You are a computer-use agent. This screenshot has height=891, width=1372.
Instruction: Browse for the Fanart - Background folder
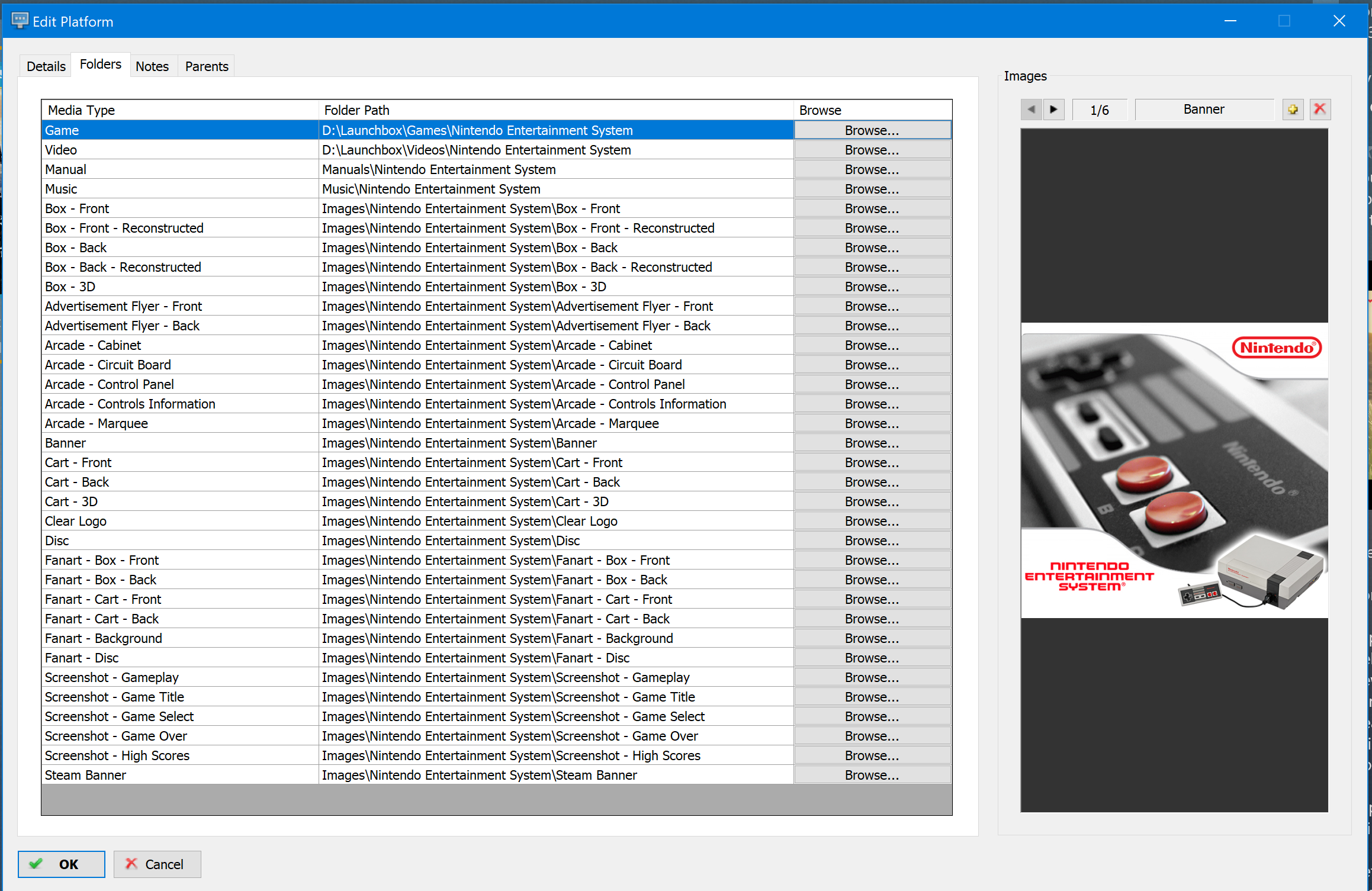click(872, 638)
